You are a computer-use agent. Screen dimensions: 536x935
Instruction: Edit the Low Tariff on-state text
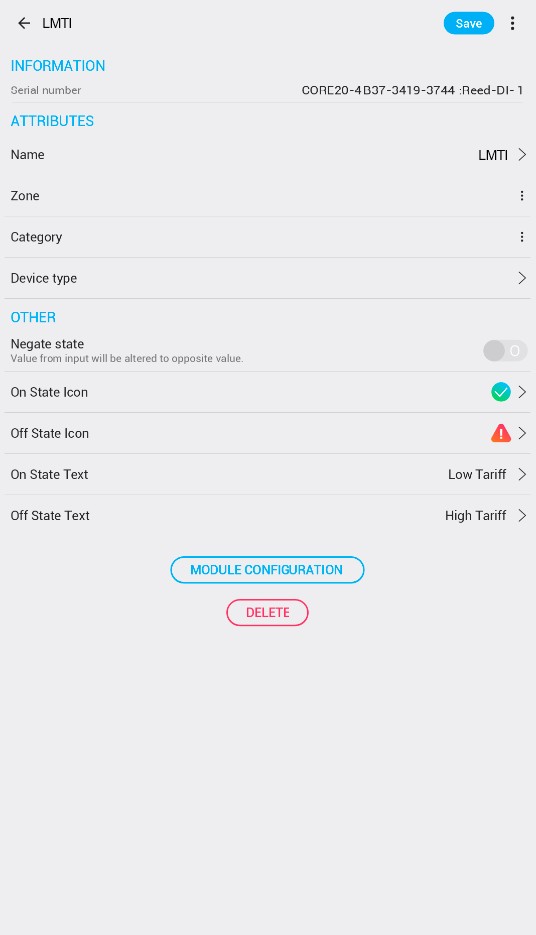click(x=477, y=474)
